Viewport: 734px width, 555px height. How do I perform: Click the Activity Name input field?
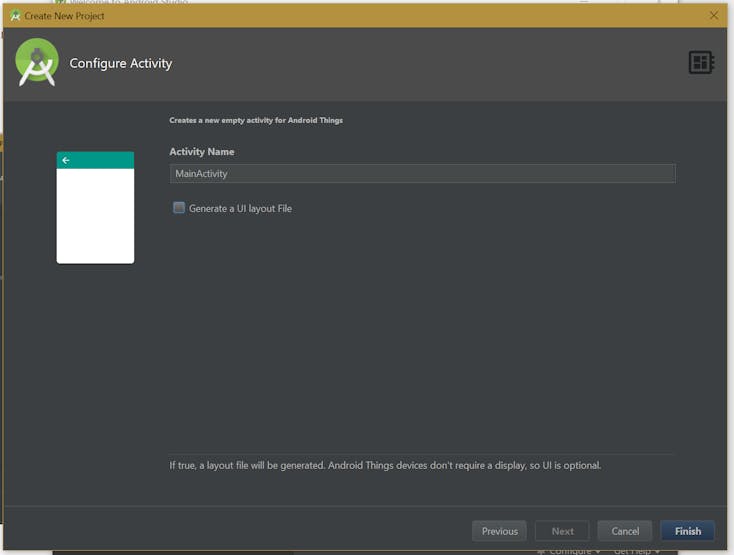pos(422,174)
